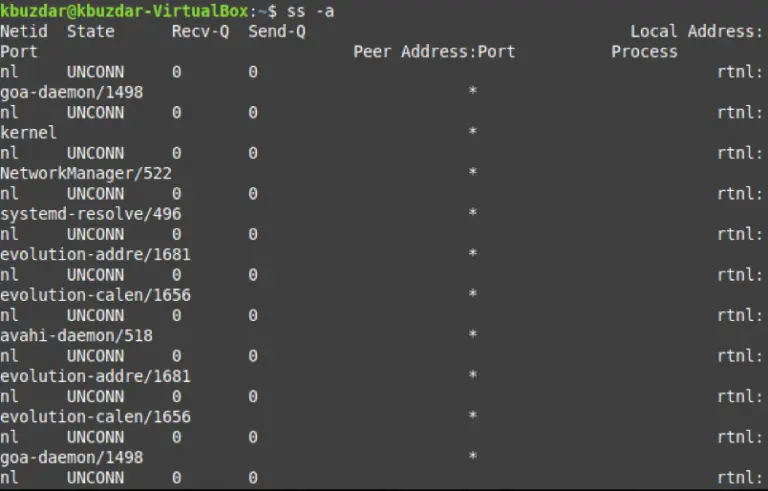Viewport: 768px width, 491px height.
Task: Click the Local Address: header text
Action: [x=696, y=31]
